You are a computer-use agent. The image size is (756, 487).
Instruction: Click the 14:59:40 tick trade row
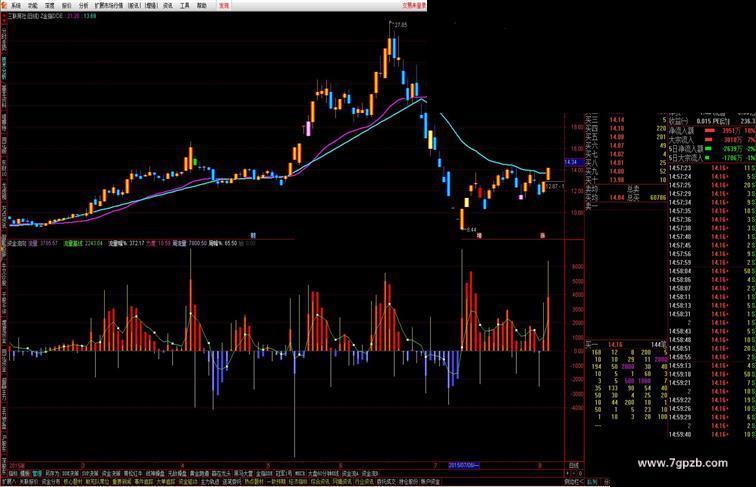(712, 434)
